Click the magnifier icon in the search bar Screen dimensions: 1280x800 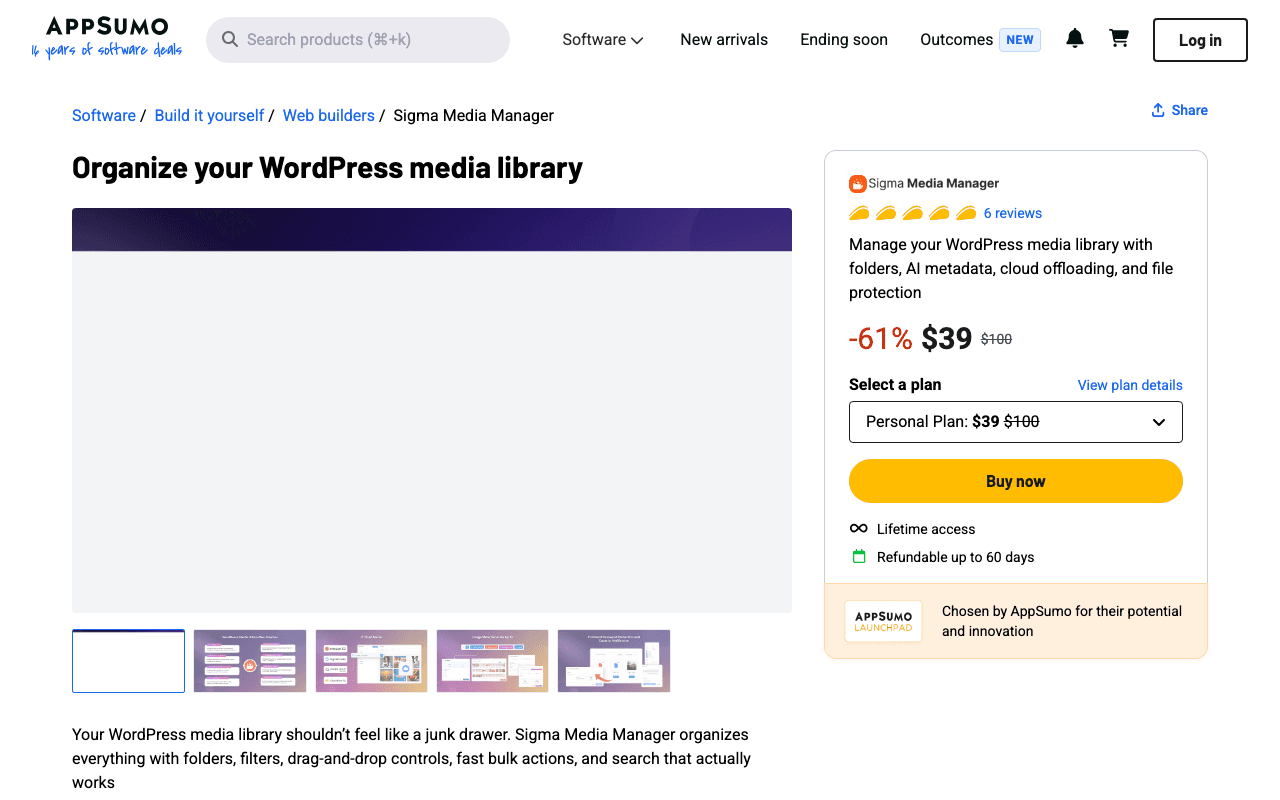pyautogui.click(x=230, y=40)
